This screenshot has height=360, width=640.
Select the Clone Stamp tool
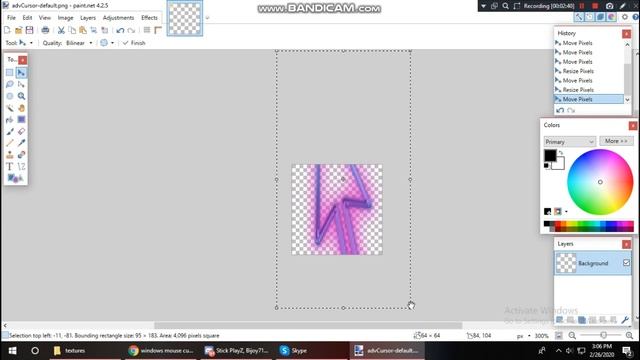coord(9,155)
